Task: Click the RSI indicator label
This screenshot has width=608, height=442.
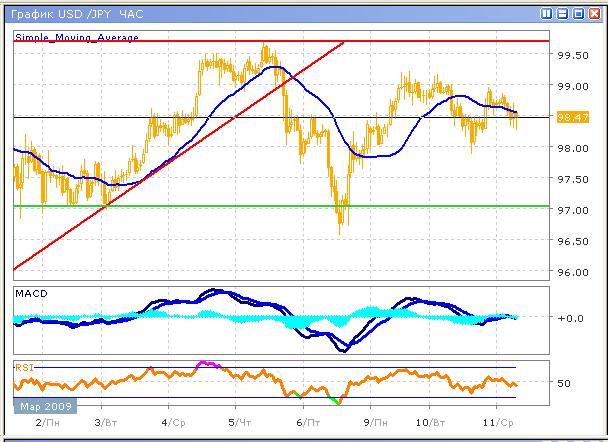Action: 24,367
